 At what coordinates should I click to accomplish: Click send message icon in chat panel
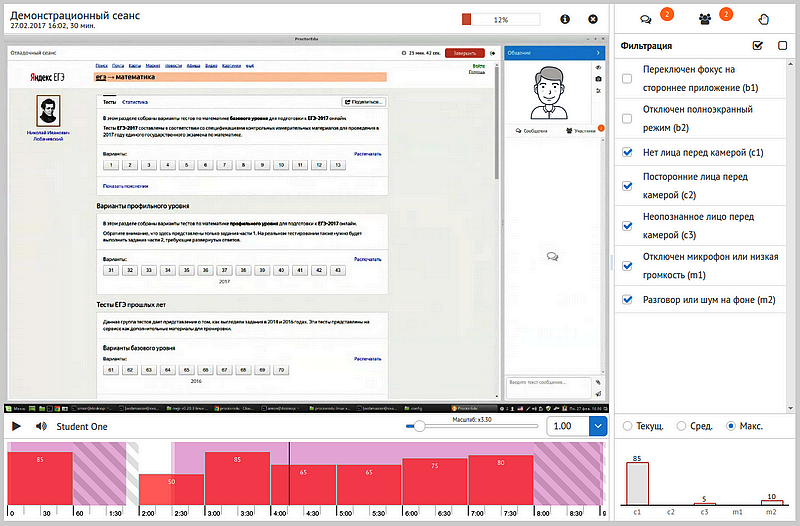pyautogui.click(x=598, y=394)
